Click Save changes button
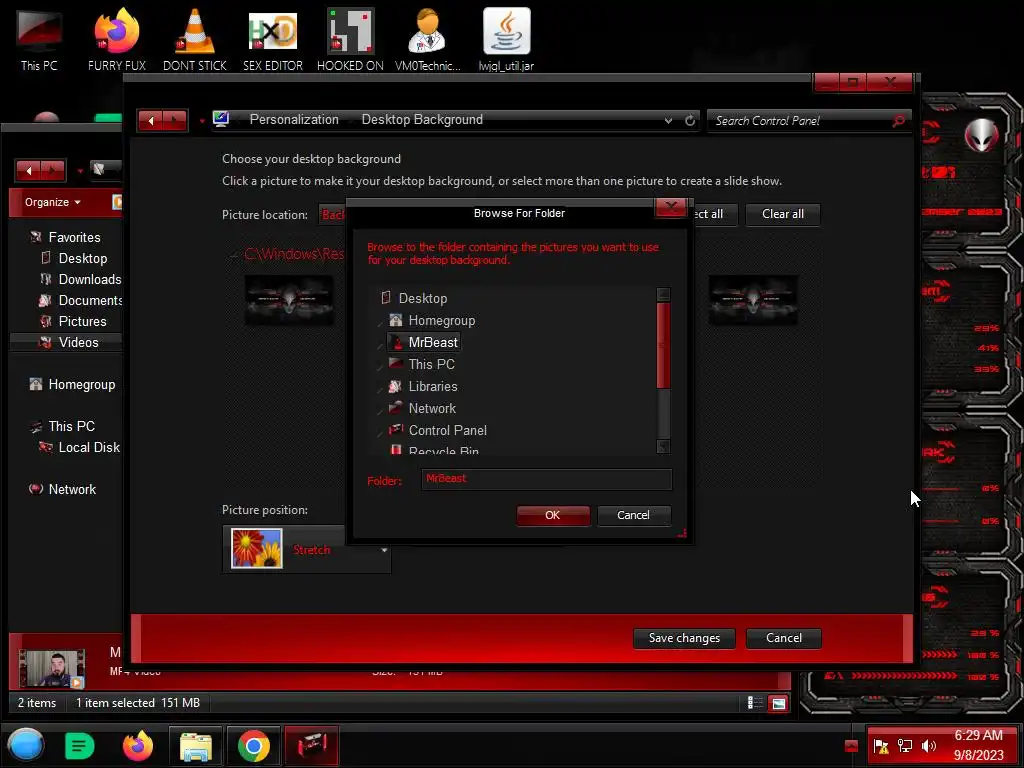 point(684,638)
